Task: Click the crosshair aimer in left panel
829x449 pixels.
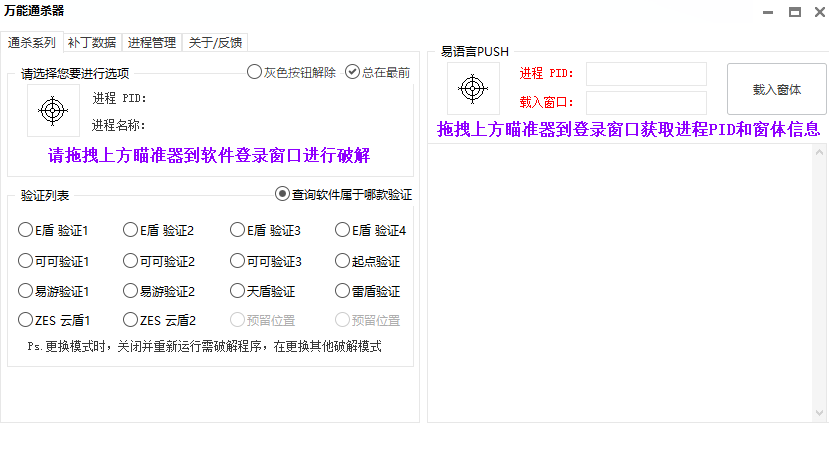Action: pos(53,111)
